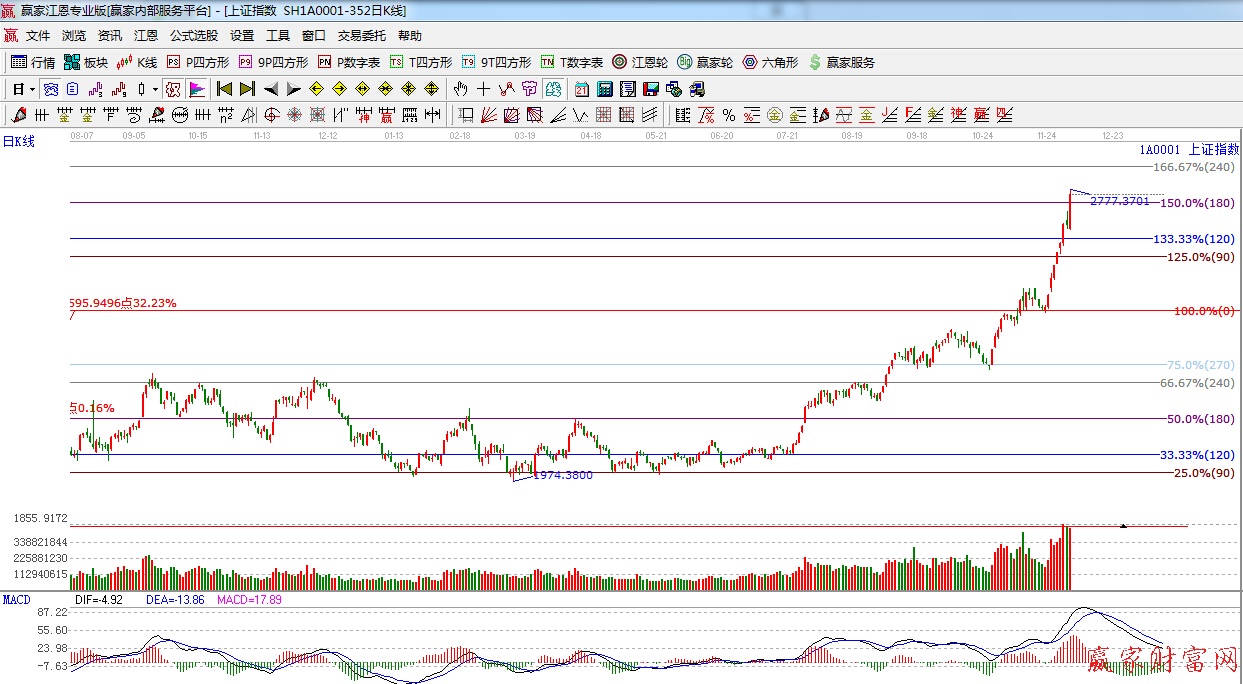The height and width of the screenshot is (684, 1243).
Task: Toggle the red framed 权 adjustment button
Action: pos(173,89)
